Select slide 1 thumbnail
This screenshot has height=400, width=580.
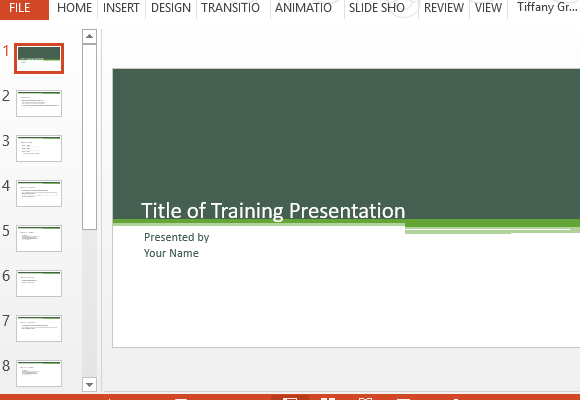[39, 58]
